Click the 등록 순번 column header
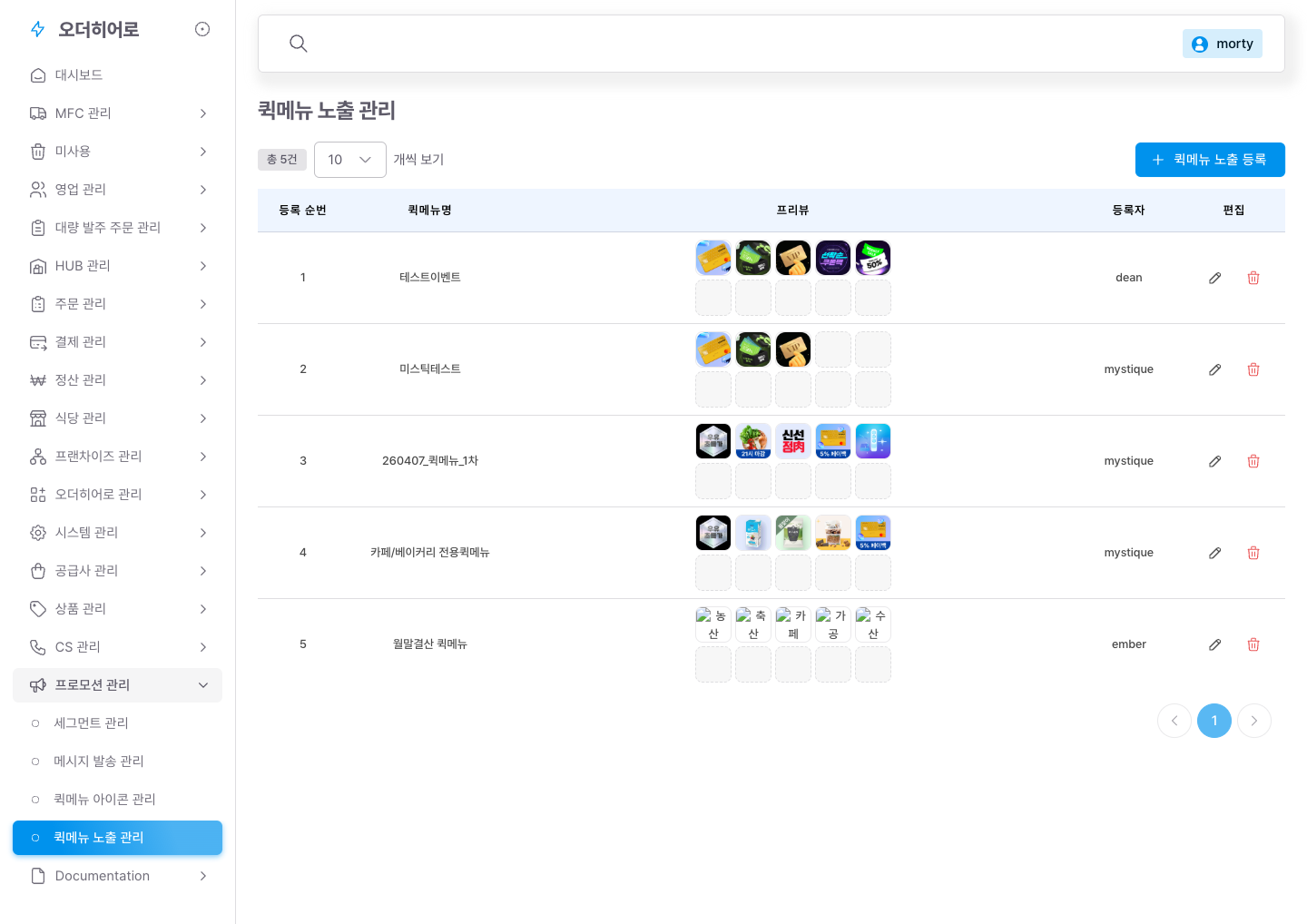1307x924 pixels. coord(303,211)
